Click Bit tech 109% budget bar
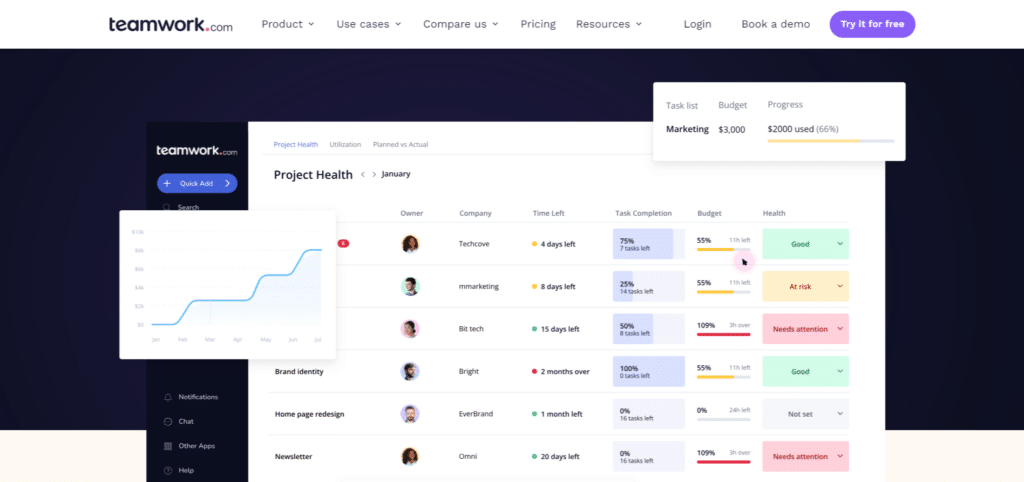1024x482 pixels. (x=724, y=334)
